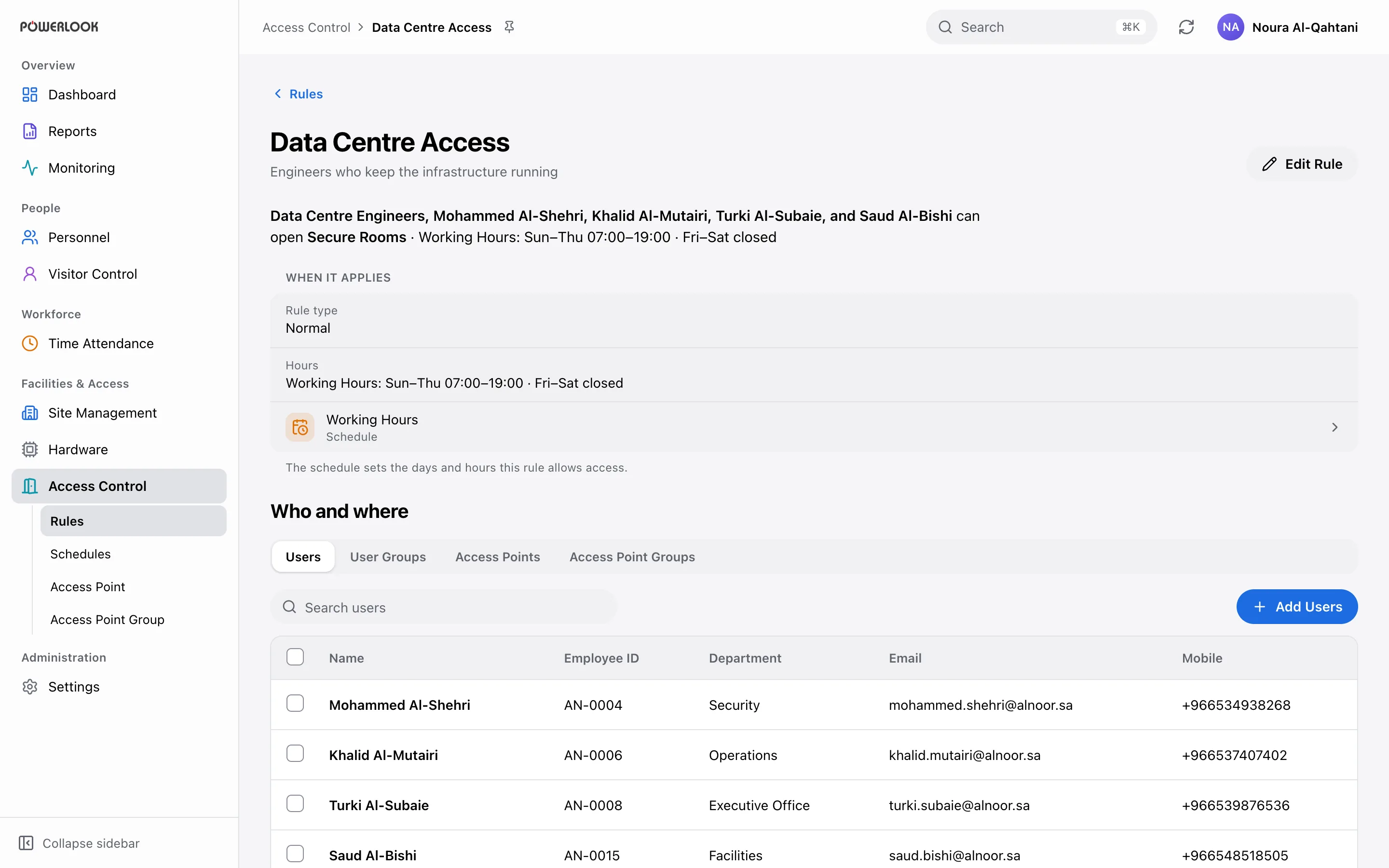Pin the Data Centre Access page
This screenshot has height=868, width=1389.
click(x=509, y=27)
